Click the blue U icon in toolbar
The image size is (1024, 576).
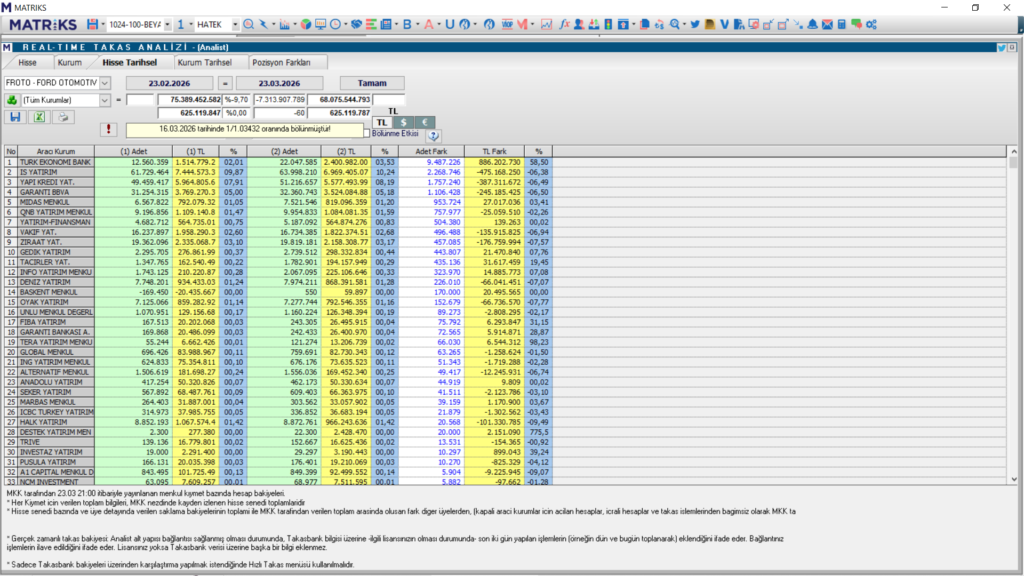(449, 24)
